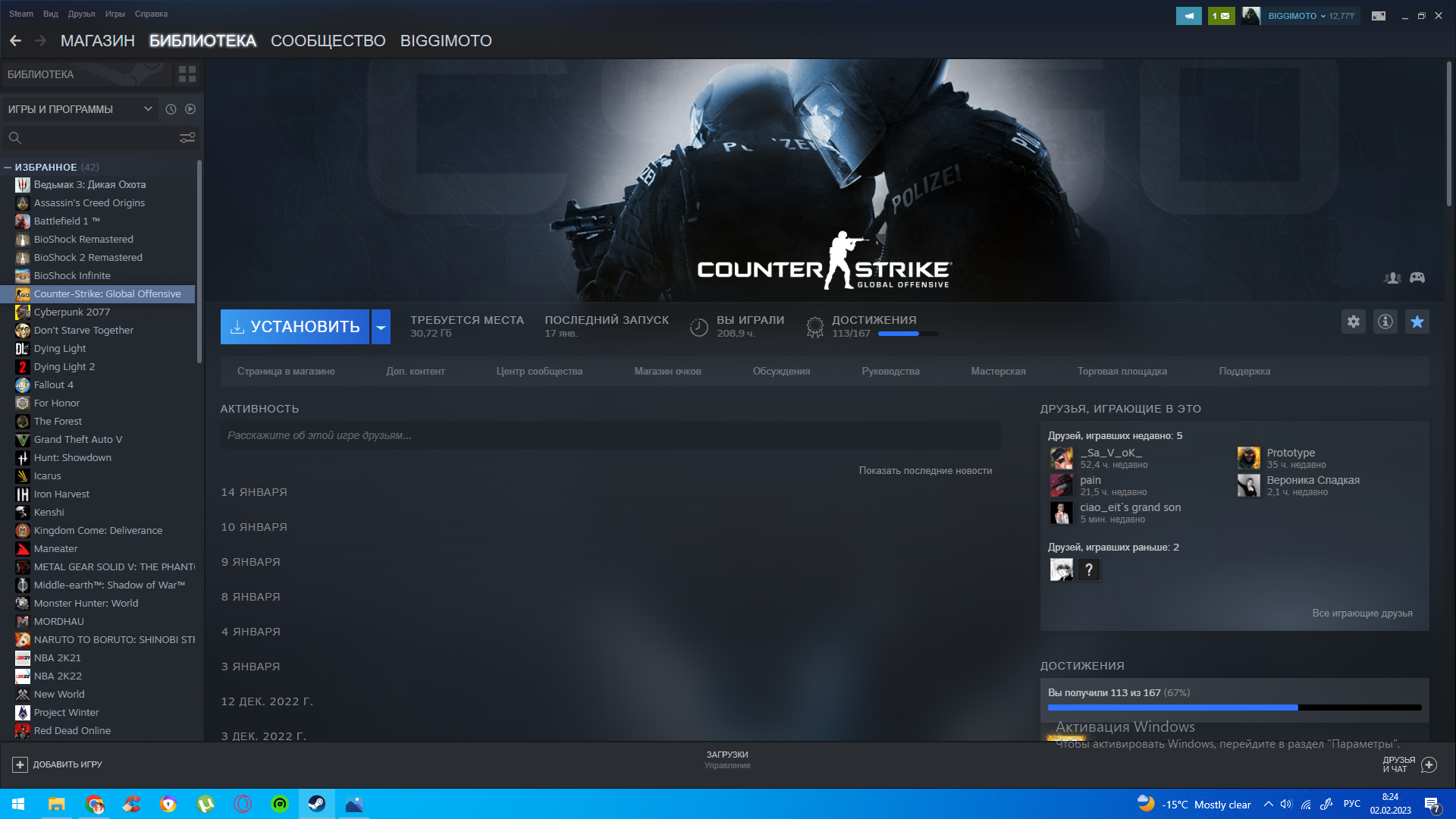
Task: Open the Steam announcements megaphone icon
Action: (1188, 15)
